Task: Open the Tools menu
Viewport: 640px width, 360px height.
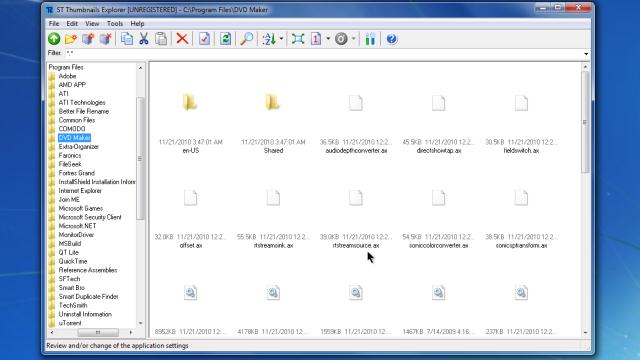Action: [x=115, y=24]
